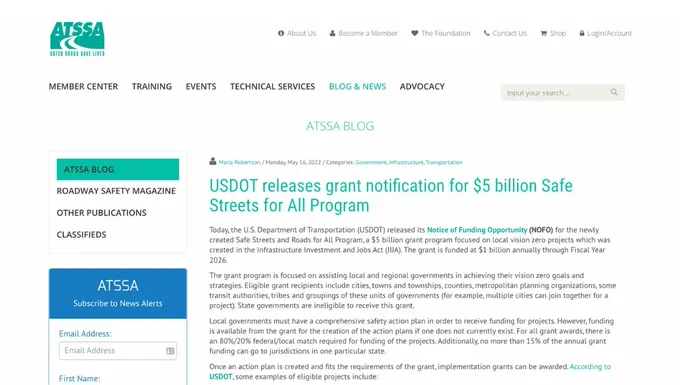Open the Contact Us link
The image size is (680, 385).
[510, 33]
